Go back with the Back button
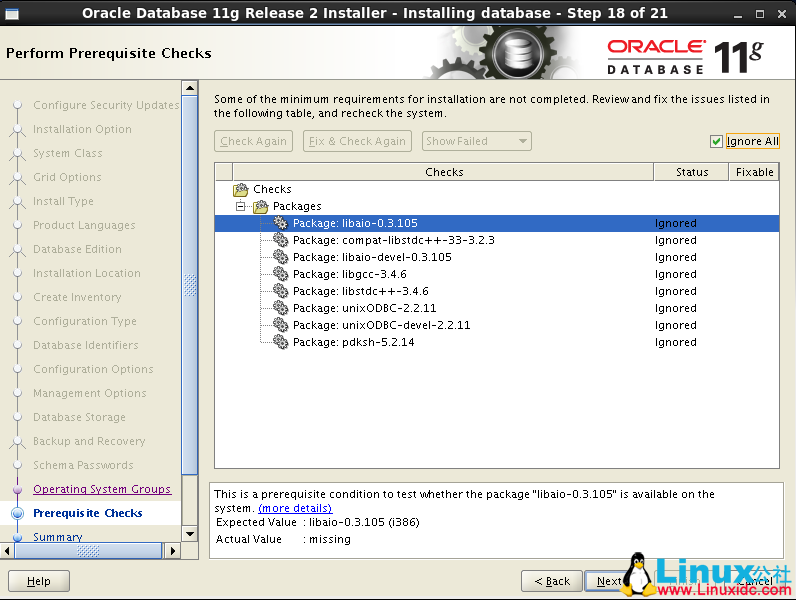The height and width of the screenshot is (600, 796). click(552, 581)
